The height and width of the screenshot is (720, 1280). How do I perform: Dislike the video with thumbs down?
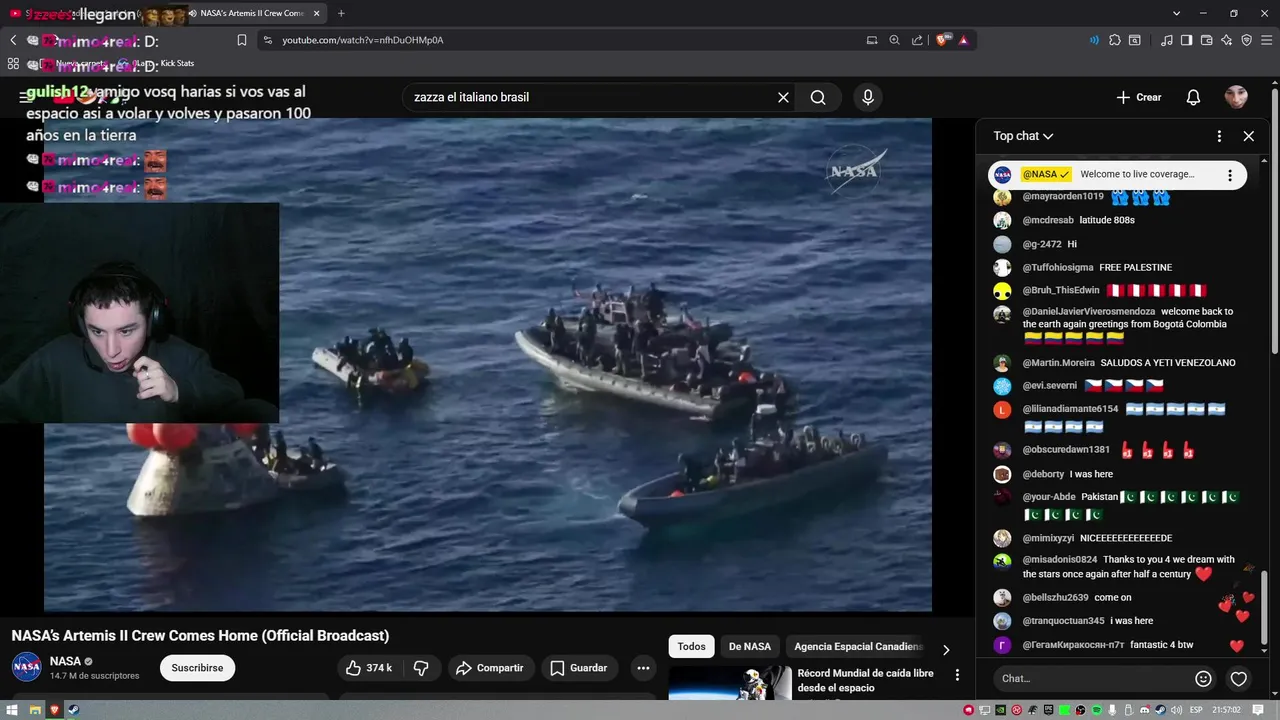[421, 668]
